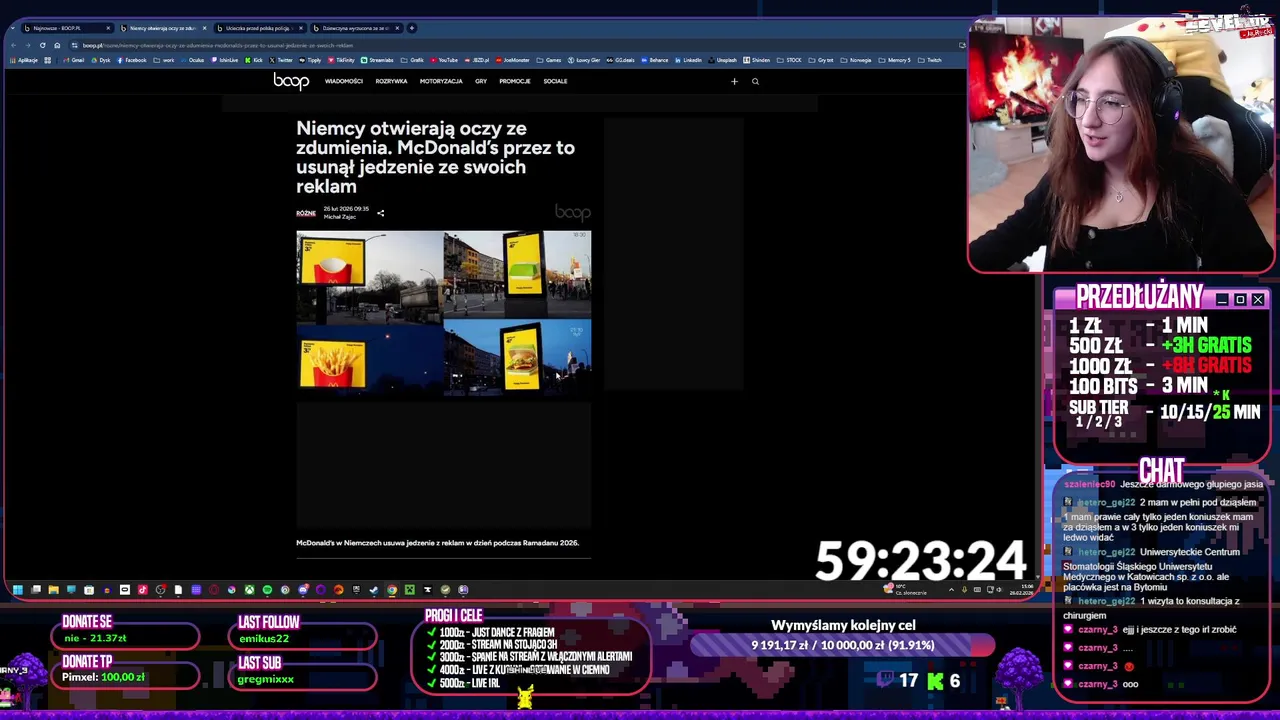Expand the Memory 5 bookmark folder
The width and height of the screenshot is (1280, 720).
coord(894,60)
